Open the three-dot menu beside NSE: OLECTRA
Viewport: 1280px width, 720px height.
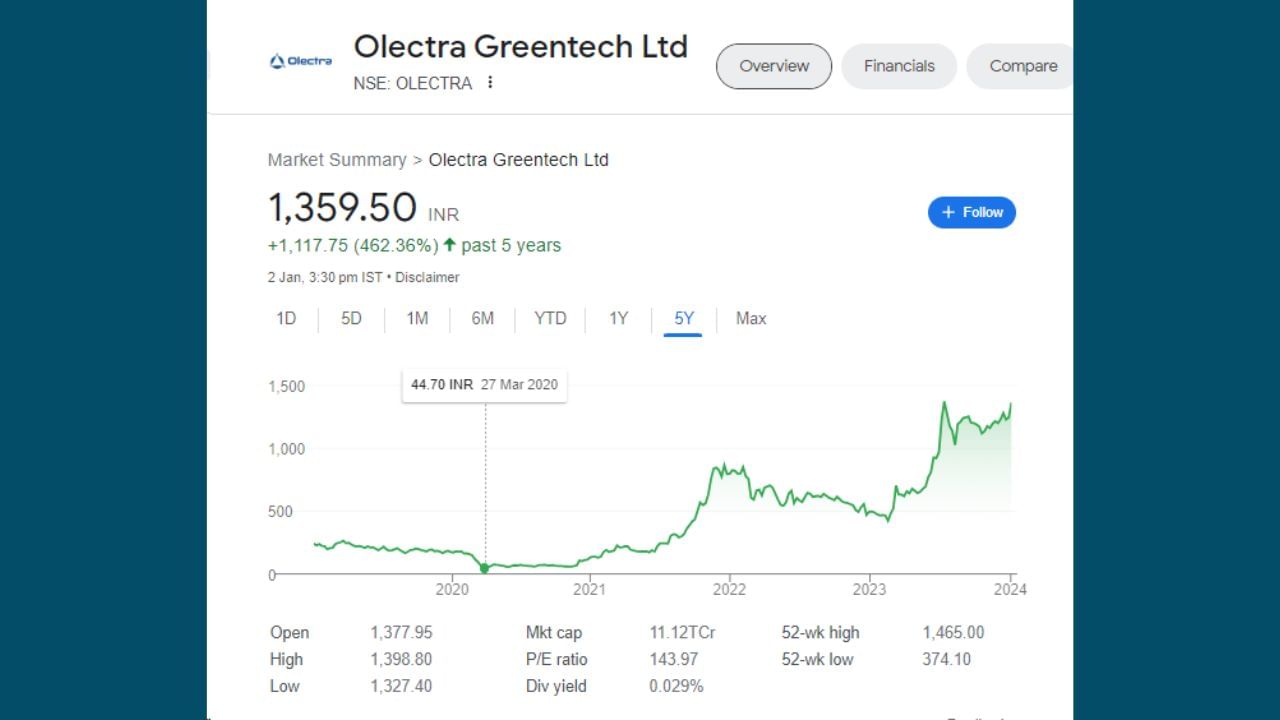[x=490, y=83]
